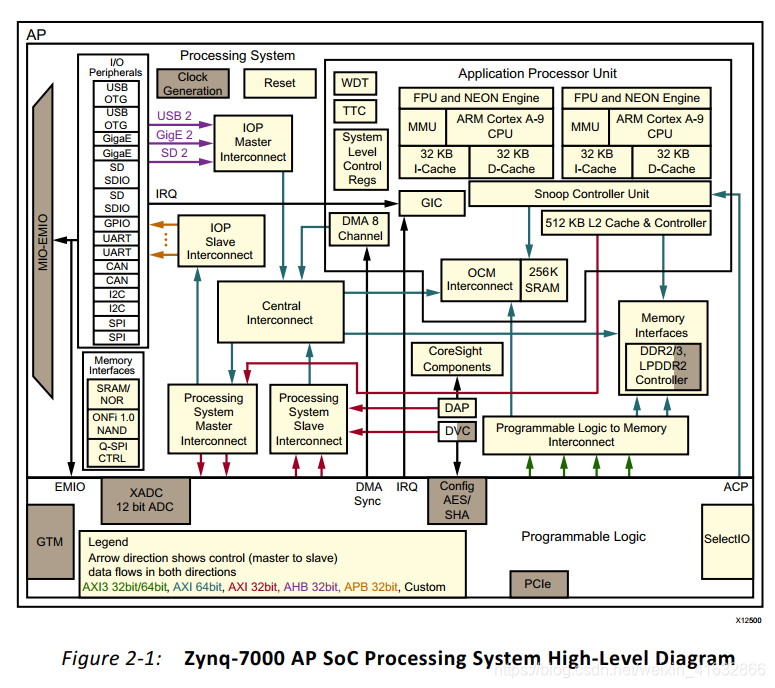Select the purple GigE 2 label
Viewport: 775px width, 688px height.
pyautogui.click(x=174, y=135)
